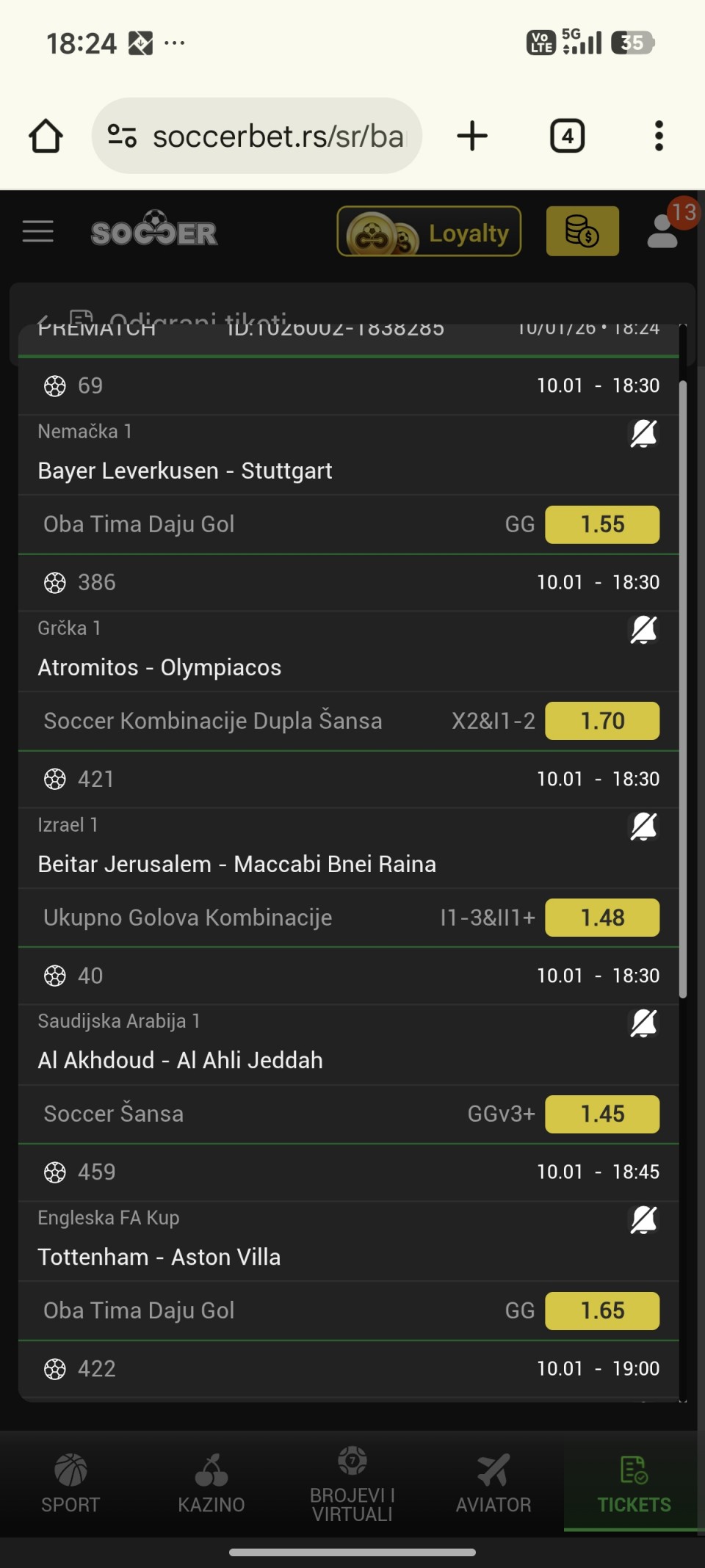Click the 1.55 GG odds button
The height and width of the screenshot is (1568, 705).
point(602,525)
